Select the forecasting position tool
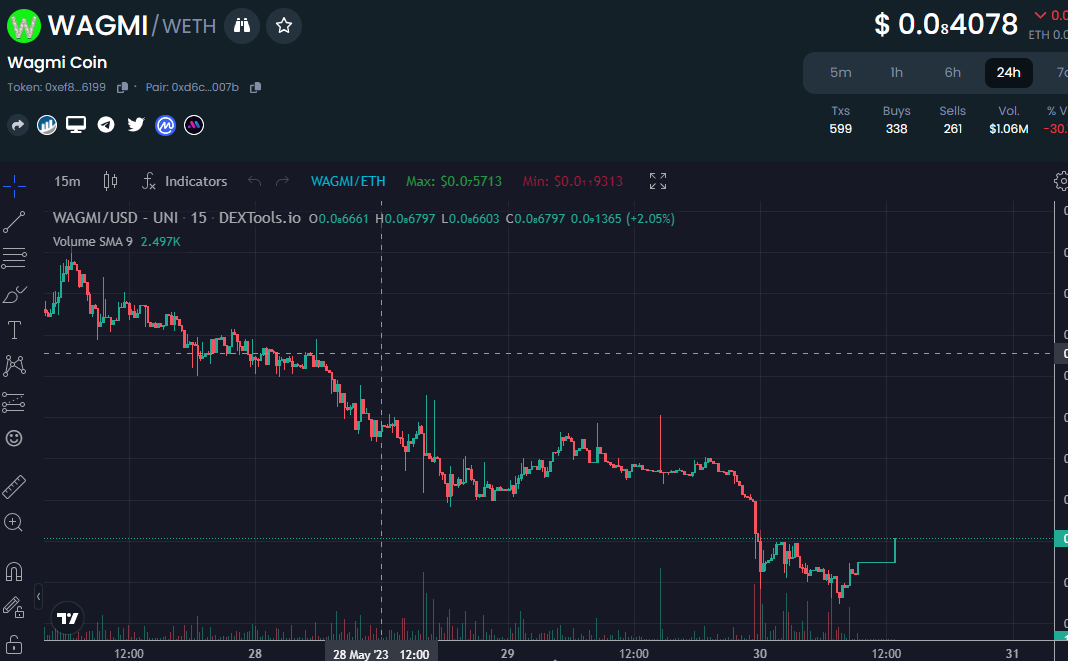Image resolution: width=1068 pixels, height=661 pixels. [x=14, y=402]
